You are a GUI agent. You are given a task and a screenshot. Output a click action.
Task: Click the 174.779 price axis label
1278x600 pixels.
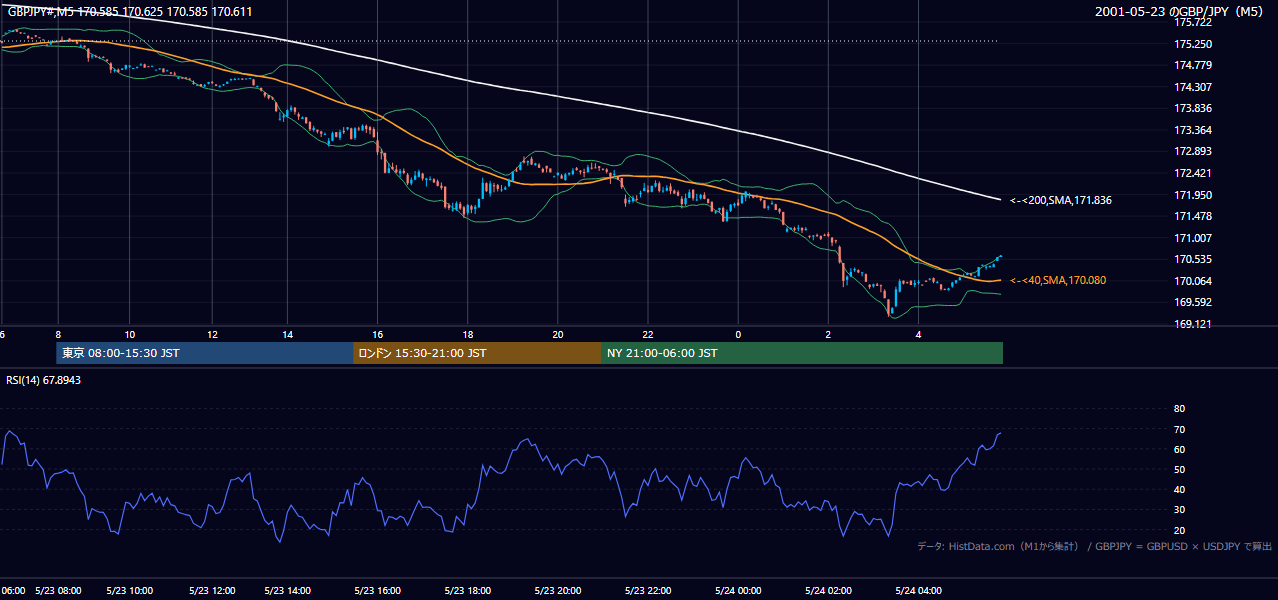pos(1192,65)
